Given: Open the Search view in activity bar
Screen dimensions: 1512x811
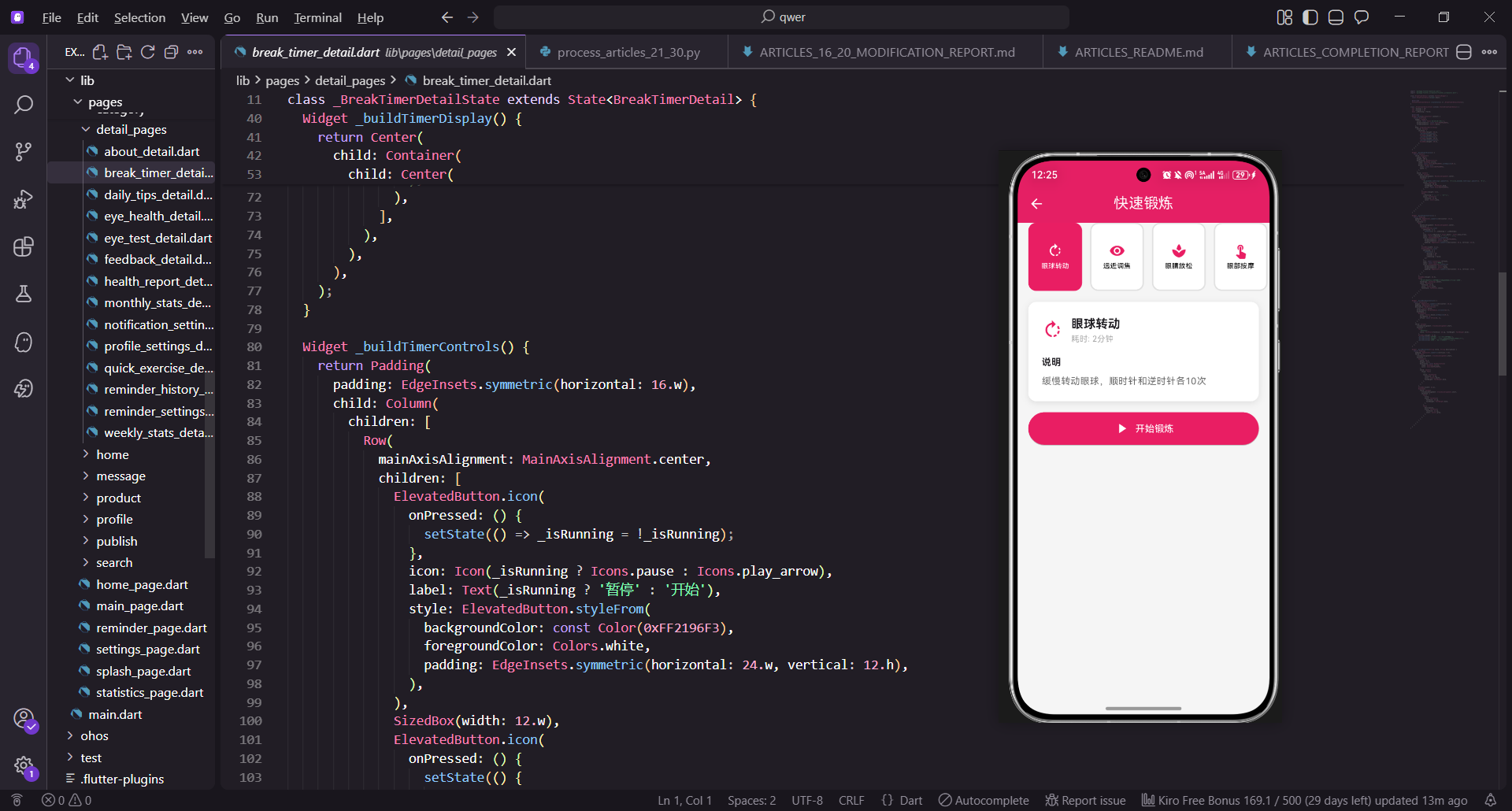Looking at the screenshot, I should click(24, 105).
